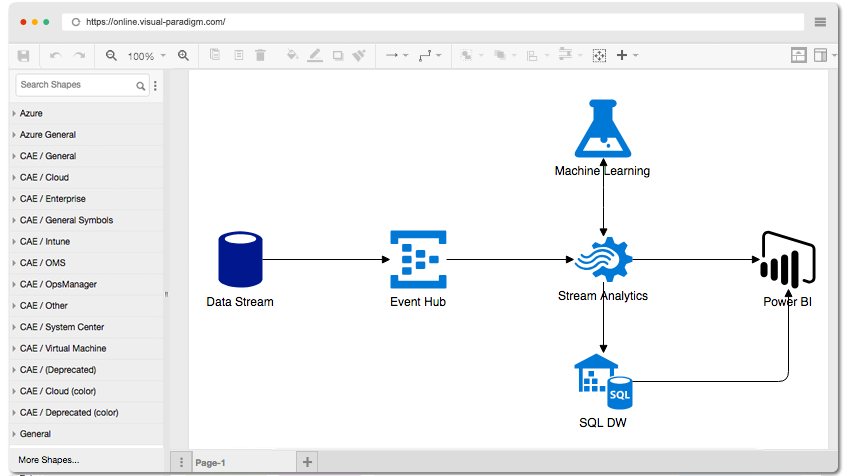Click the search magnifier icon in Search Shapes
Screen dimensions: 848x476
(141, 85)
